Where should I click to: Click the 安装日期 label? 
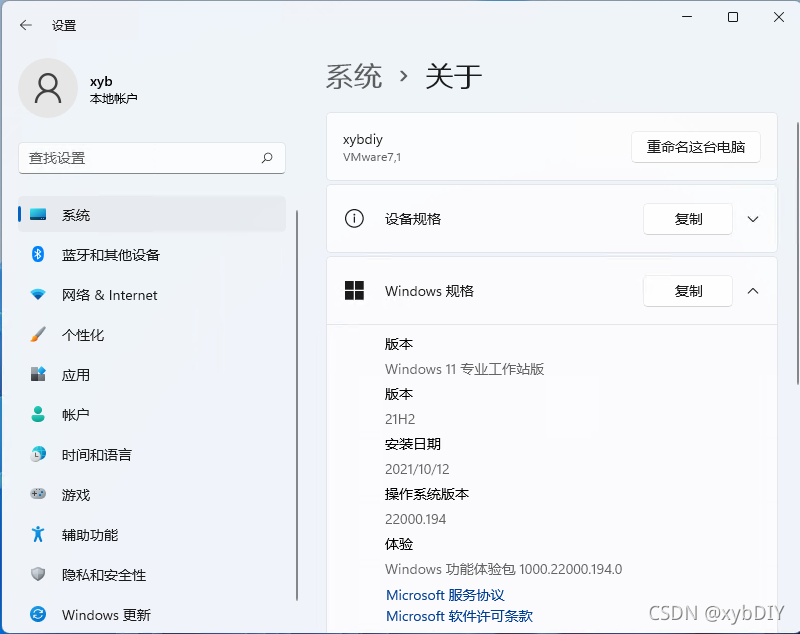(x=413, y=444)
